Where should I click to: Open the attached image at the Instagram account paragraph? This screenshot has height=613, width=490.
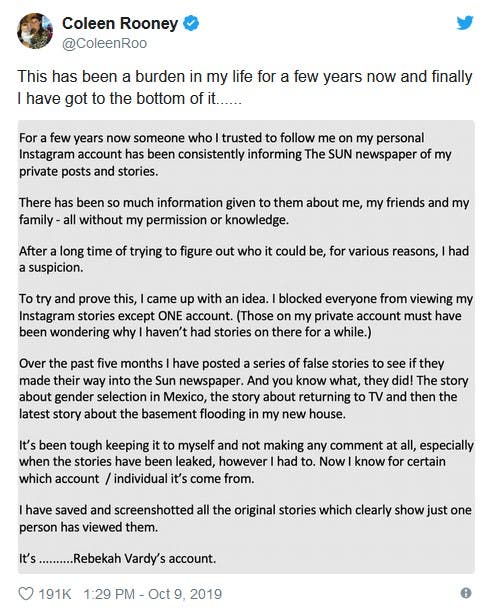(x=235, y=154)
